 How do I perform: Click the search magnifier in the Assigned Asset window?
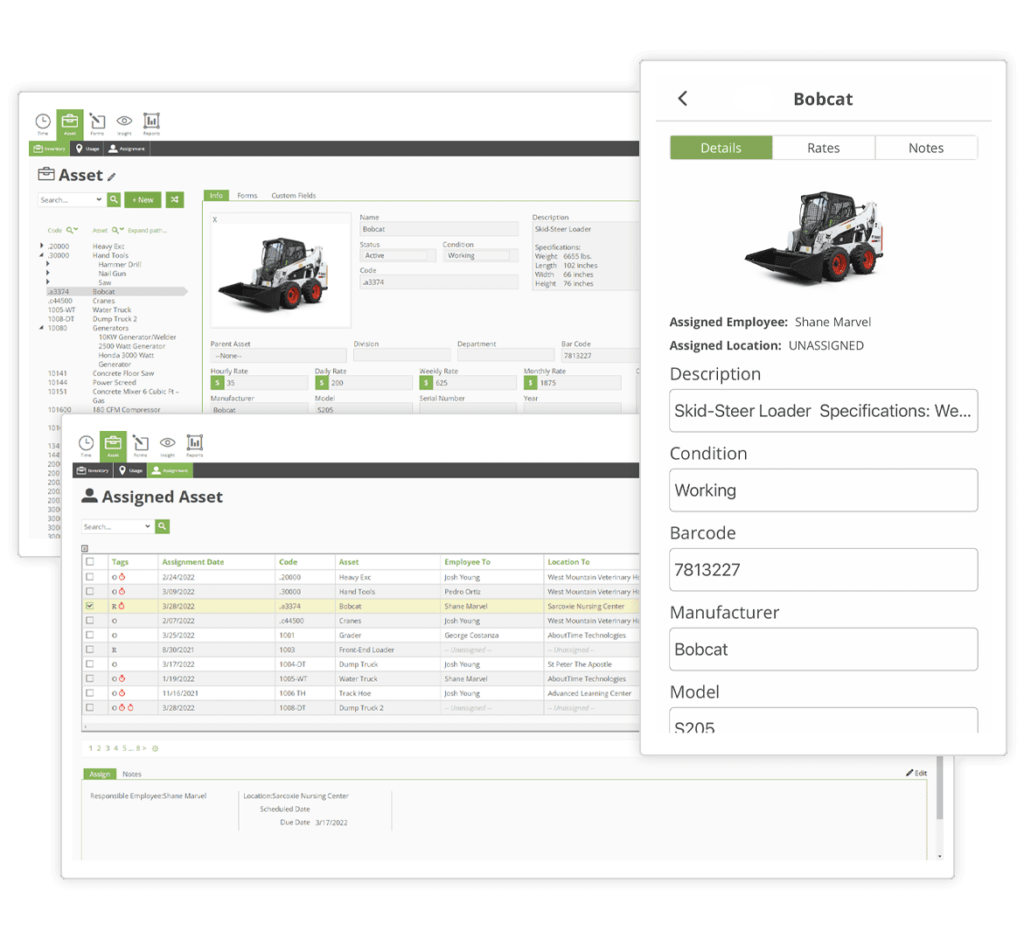[162, 526]
